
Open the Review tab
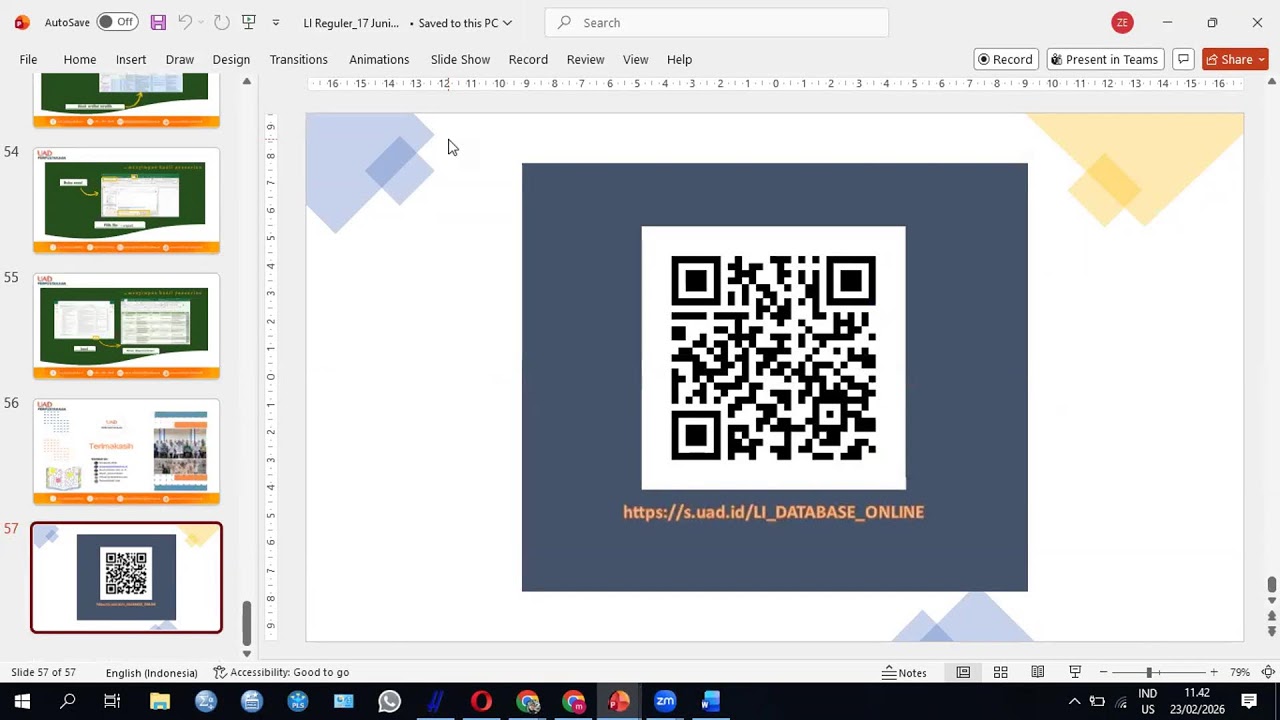[x=585, y=59]
